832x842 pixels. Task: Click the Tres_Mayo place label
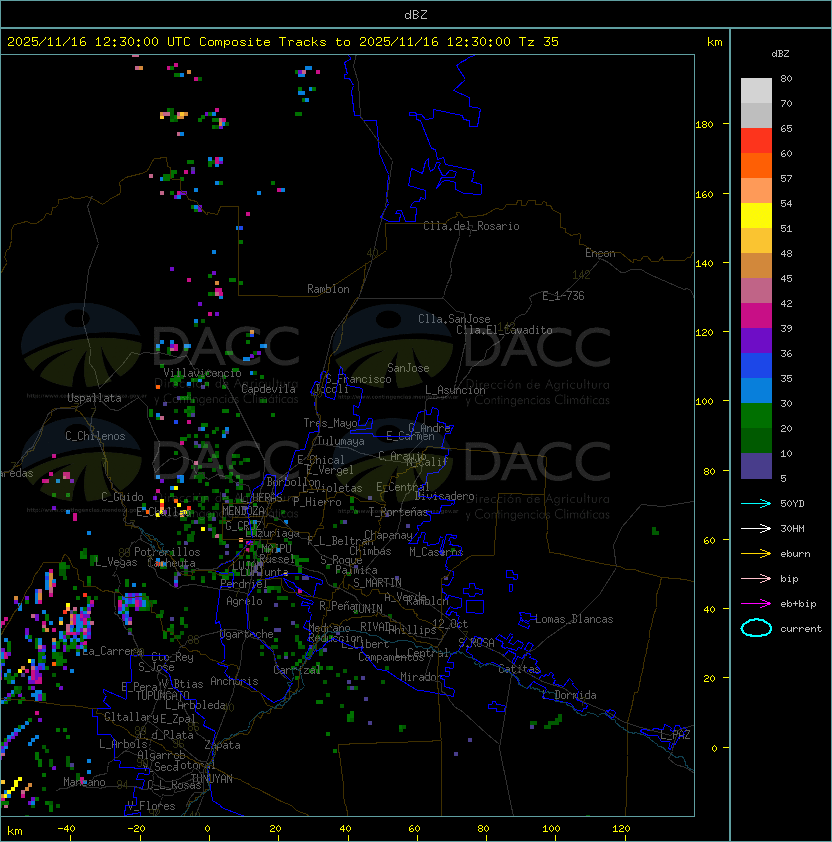coord(330,423)
